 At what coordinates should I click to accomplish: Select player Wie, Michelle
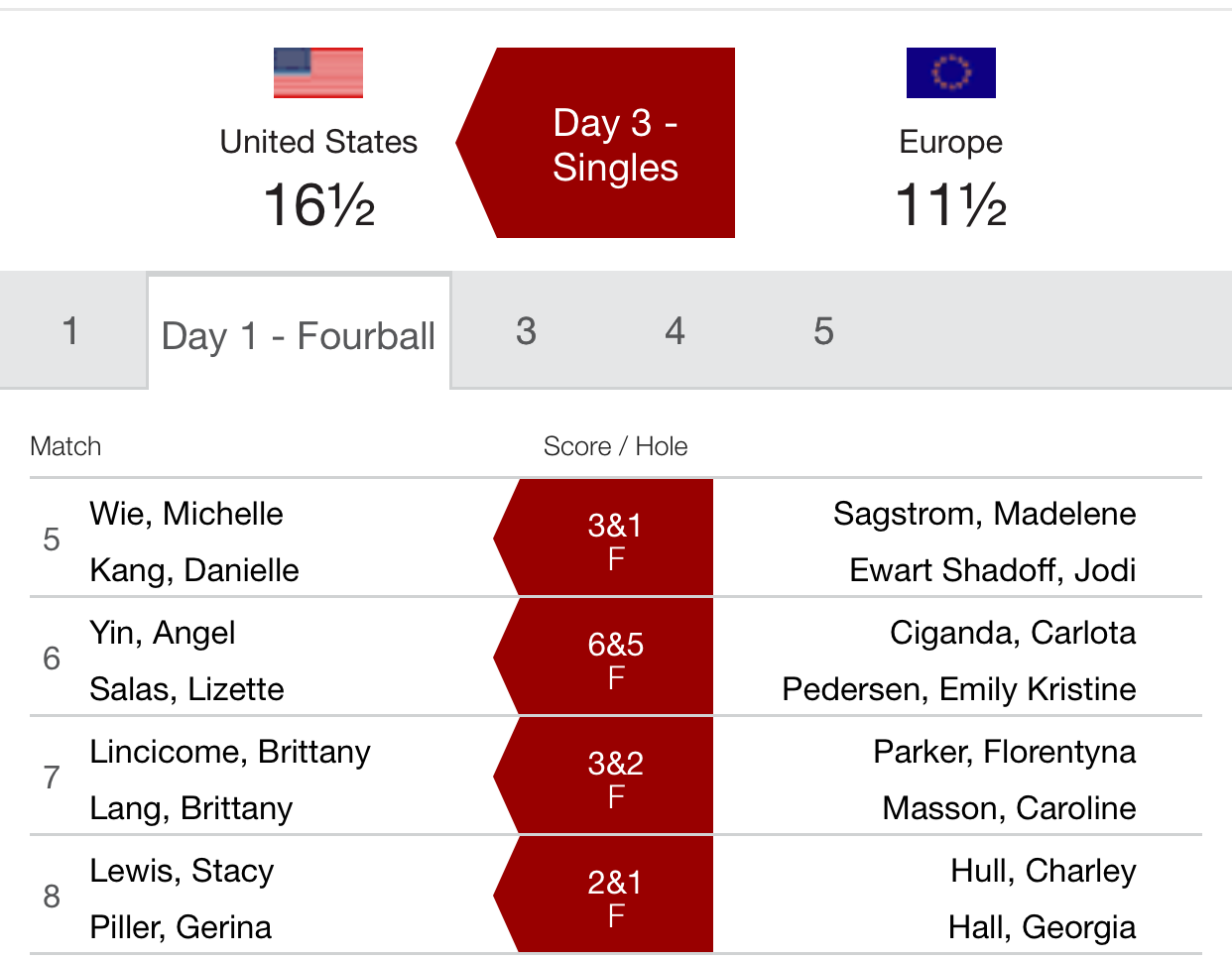[186, 514]
